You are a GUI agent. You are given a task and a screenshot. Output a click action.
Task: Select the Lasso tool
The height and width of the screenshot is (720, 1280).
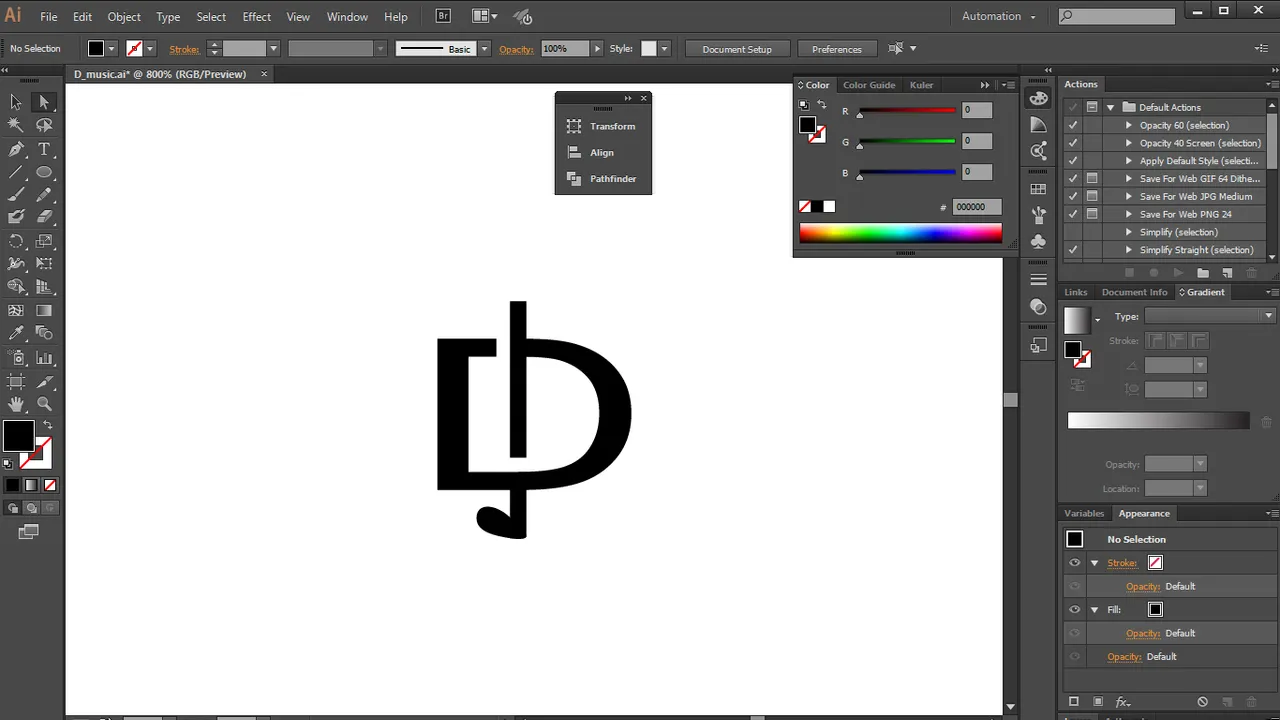pyautogui.click(x=44, y=125)
